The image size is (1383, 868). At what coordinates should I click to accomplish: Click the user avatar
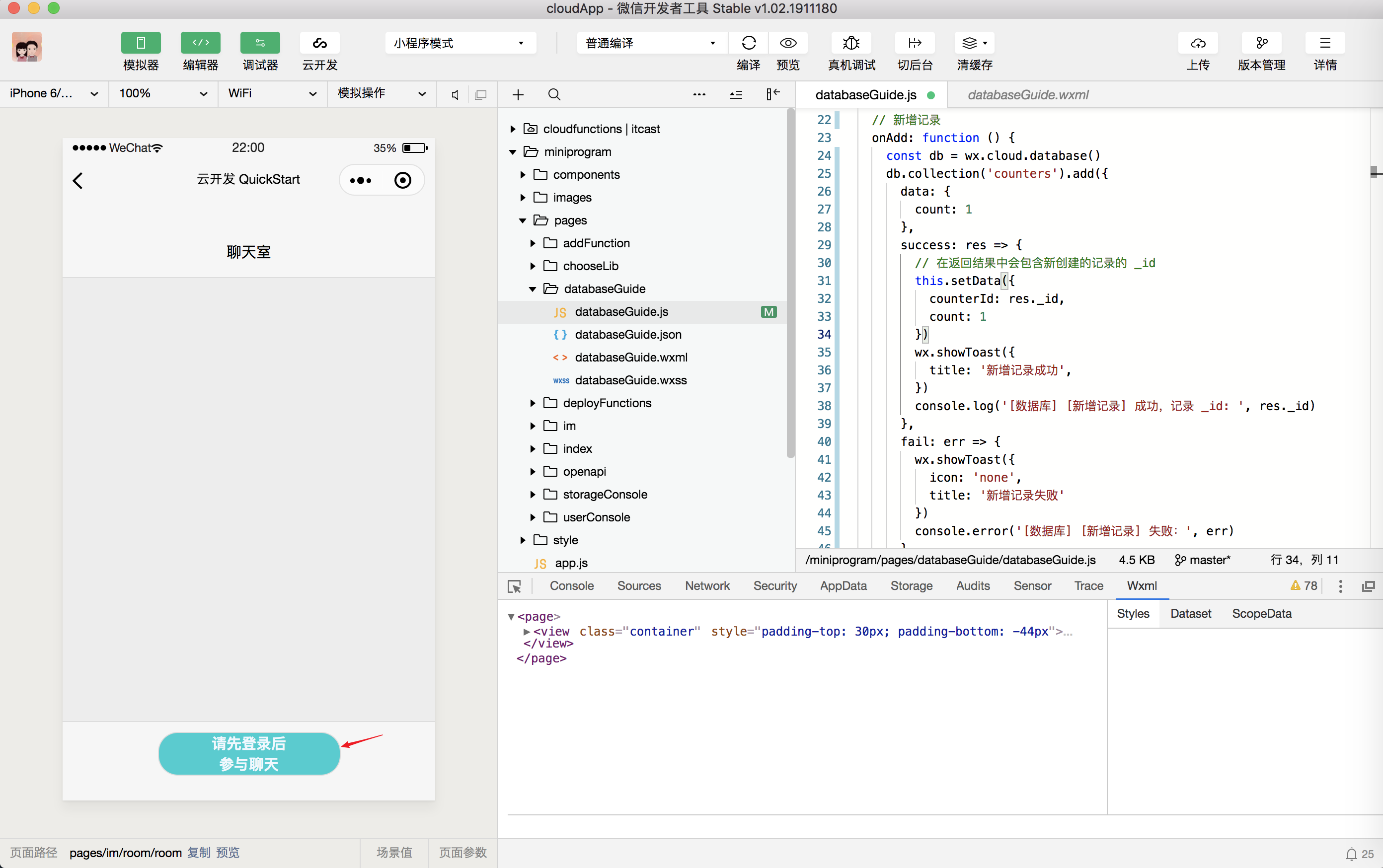[26, 47]
